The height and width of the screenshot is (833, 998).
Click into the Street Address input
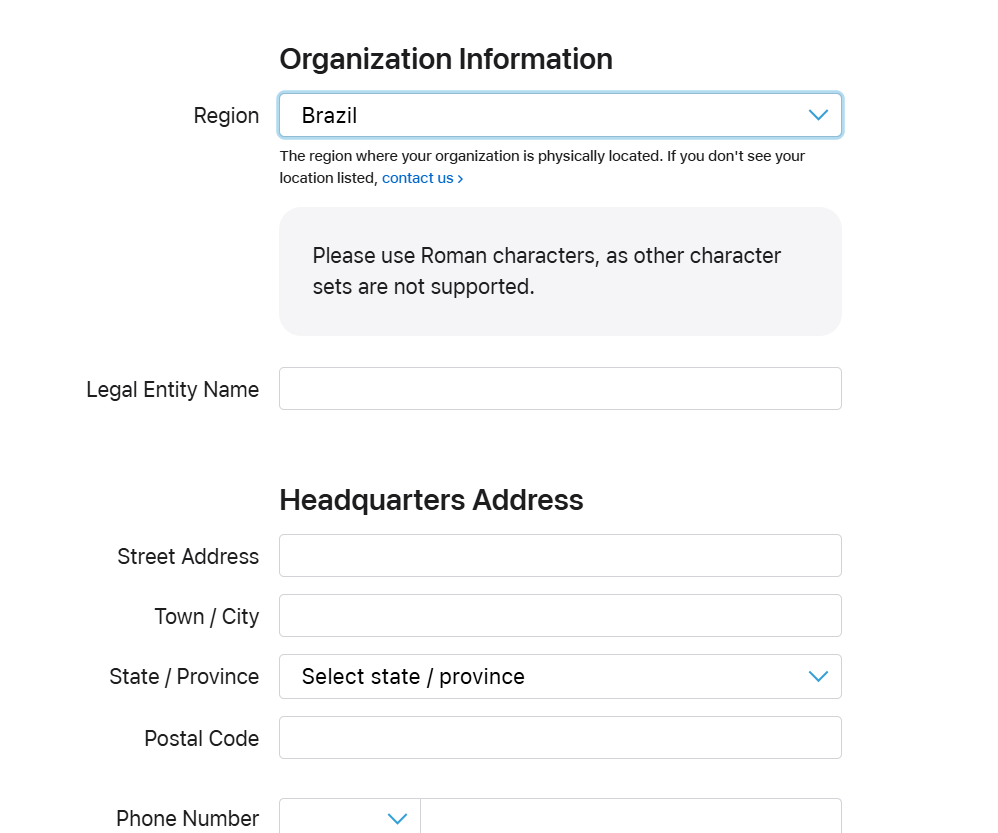pyautogui.click(x=560, y=556)
